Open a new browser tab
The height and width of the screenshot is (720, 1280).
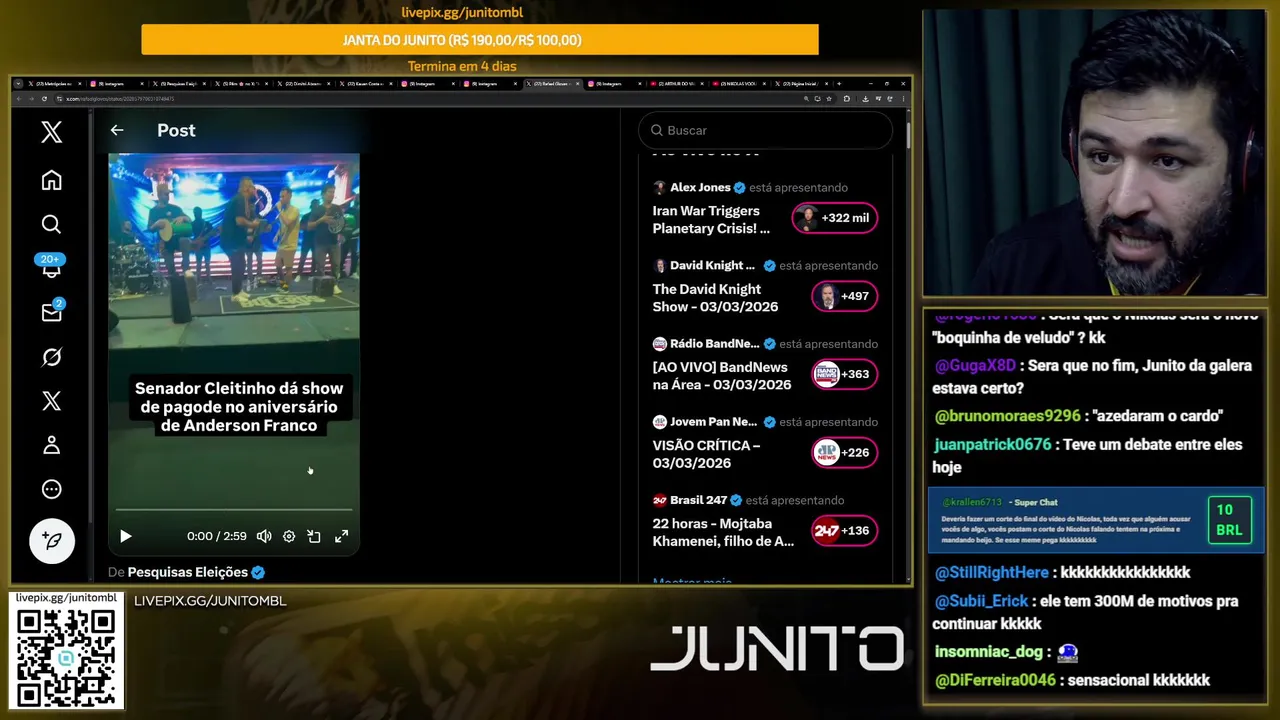point(838,84)
